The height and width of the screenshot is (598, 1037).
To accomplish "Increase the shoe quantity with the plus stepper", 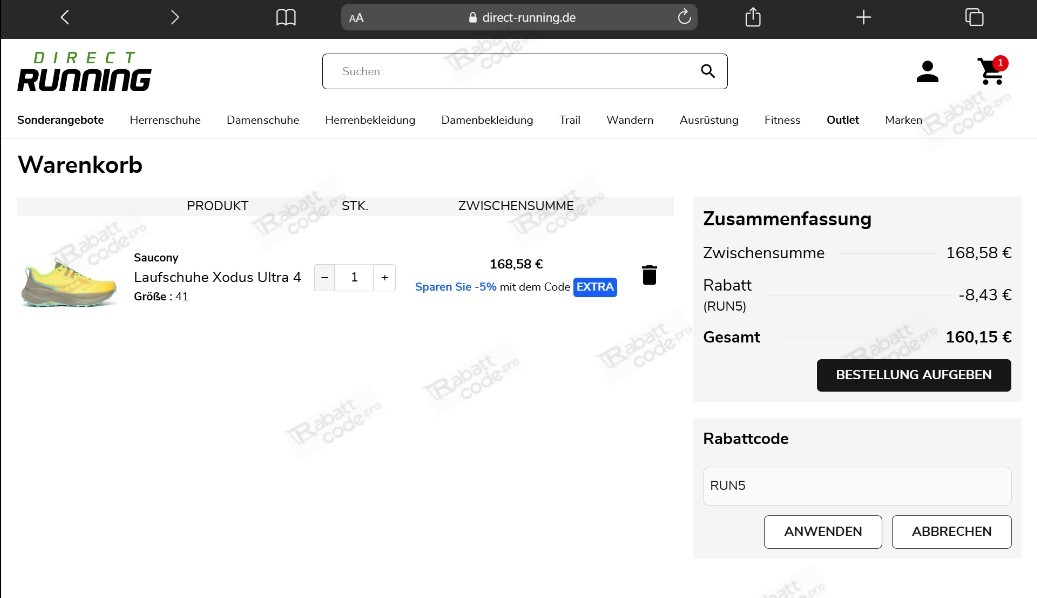I will point(384,277).
